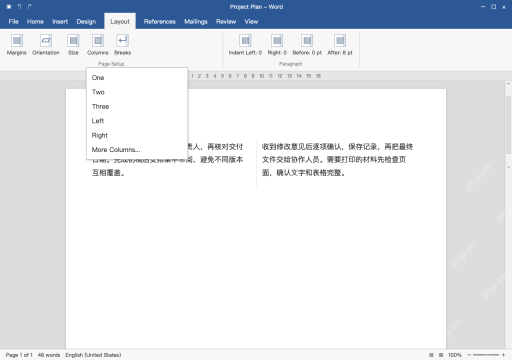512x360 pixels.
Task: Click the spacing After icon
Action: (340, 41)
